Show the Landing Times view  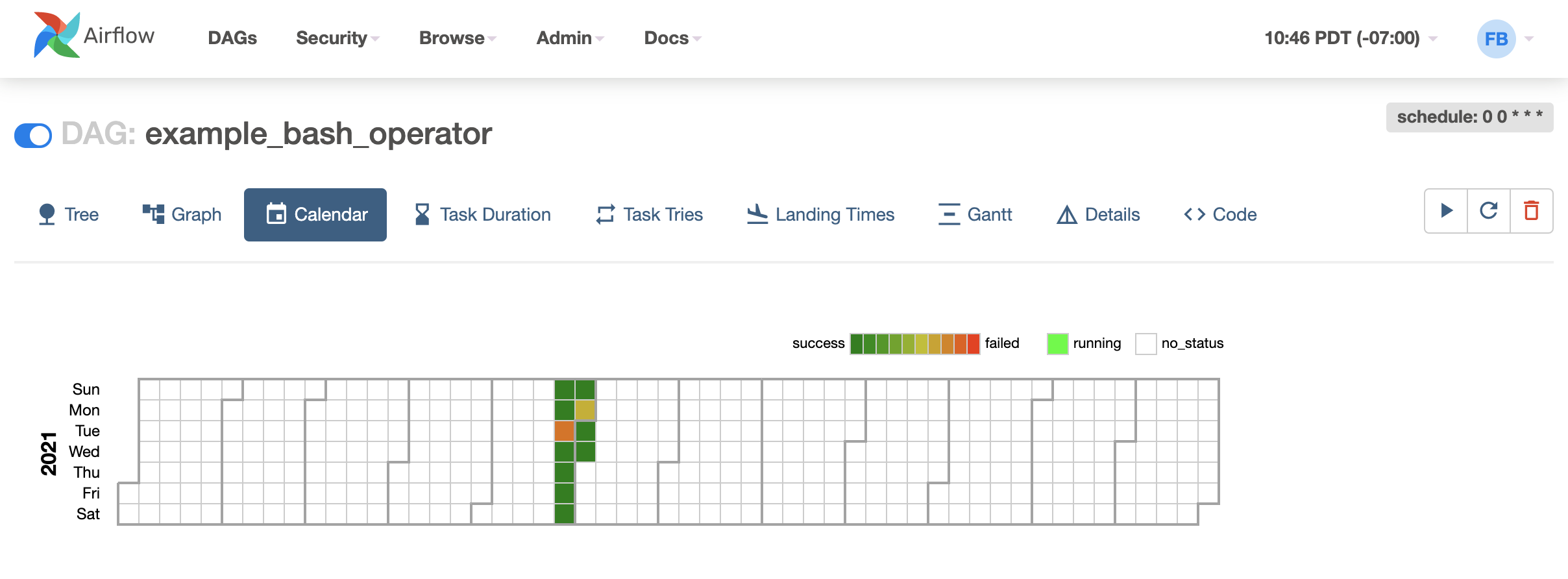[x=820, y=215]
